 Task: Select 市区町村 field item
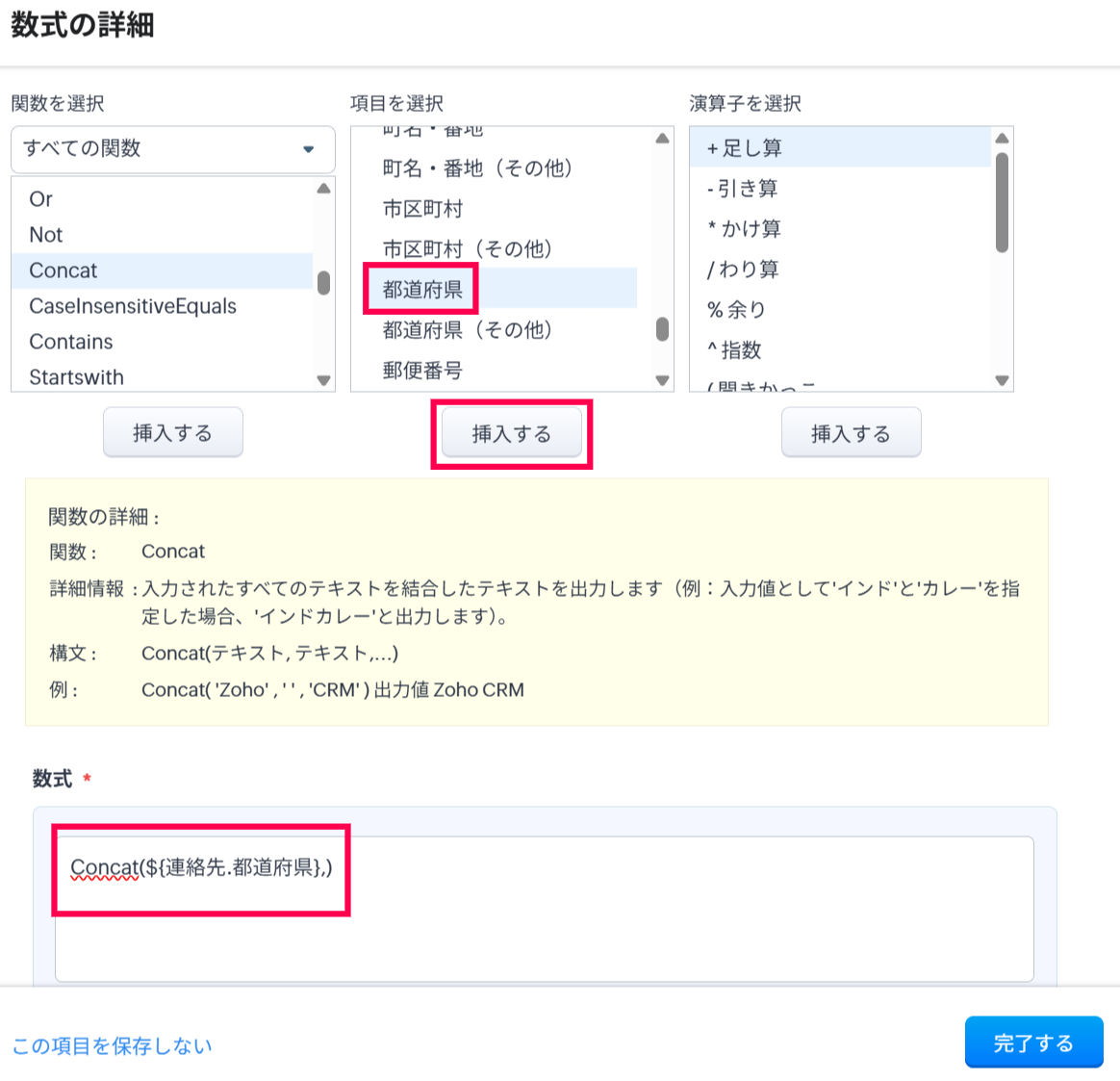(x=423, y=209)
